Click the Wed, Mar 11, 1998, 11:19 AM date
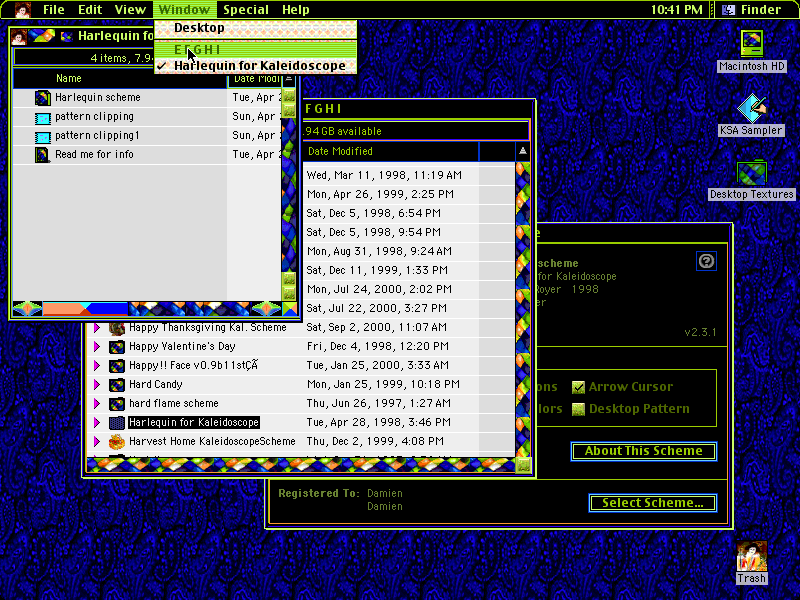 click(384, 176)
